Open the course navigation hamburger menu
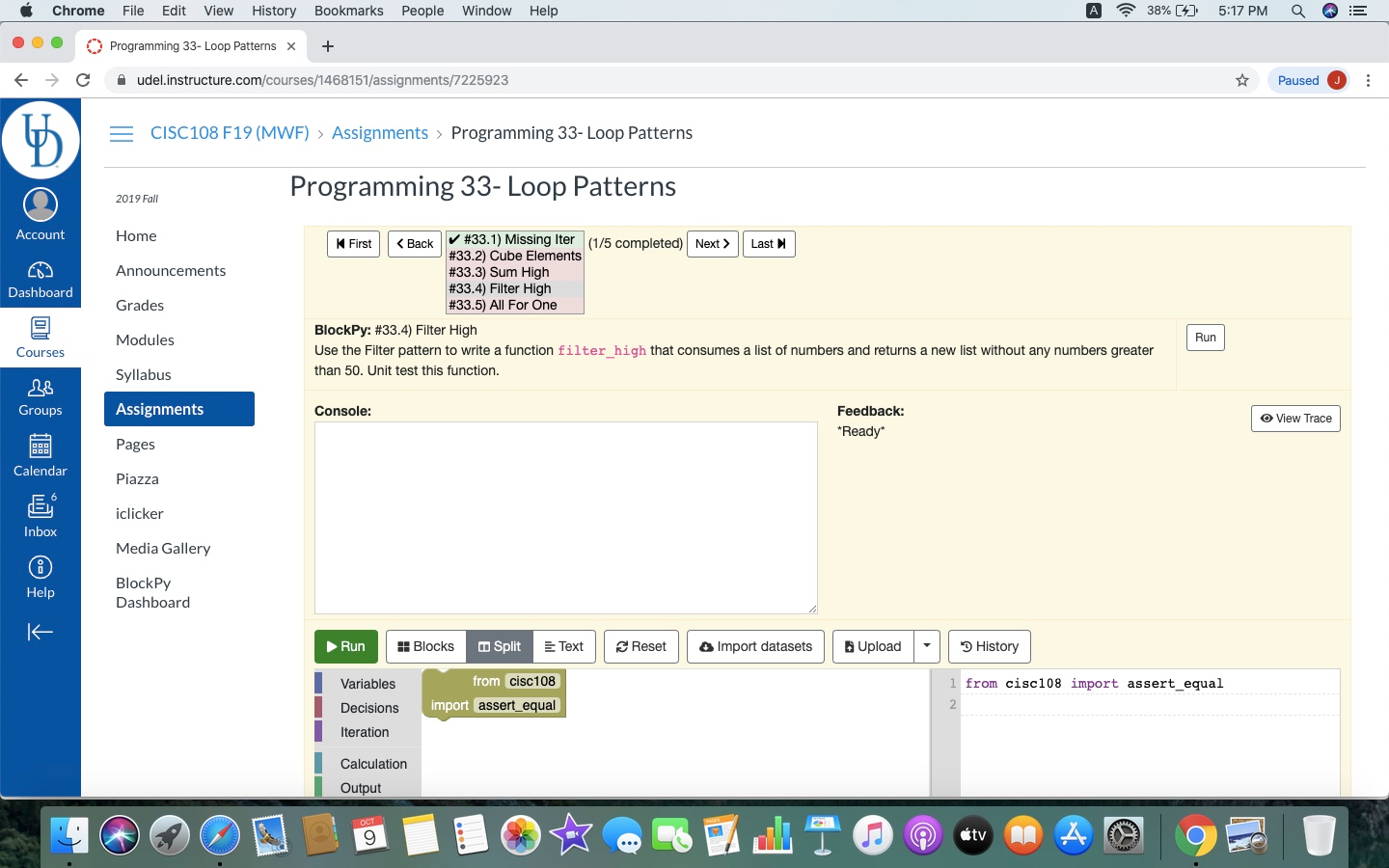The height and width of the screenshot is (868, 1389). 122,134
